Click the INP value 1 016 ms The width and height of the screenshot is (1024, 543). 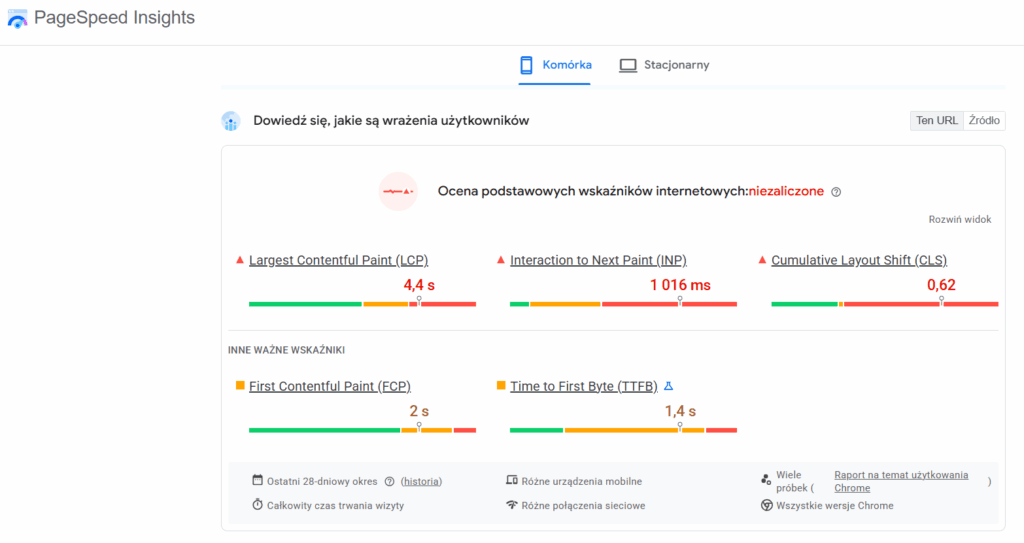coord(680,285)
